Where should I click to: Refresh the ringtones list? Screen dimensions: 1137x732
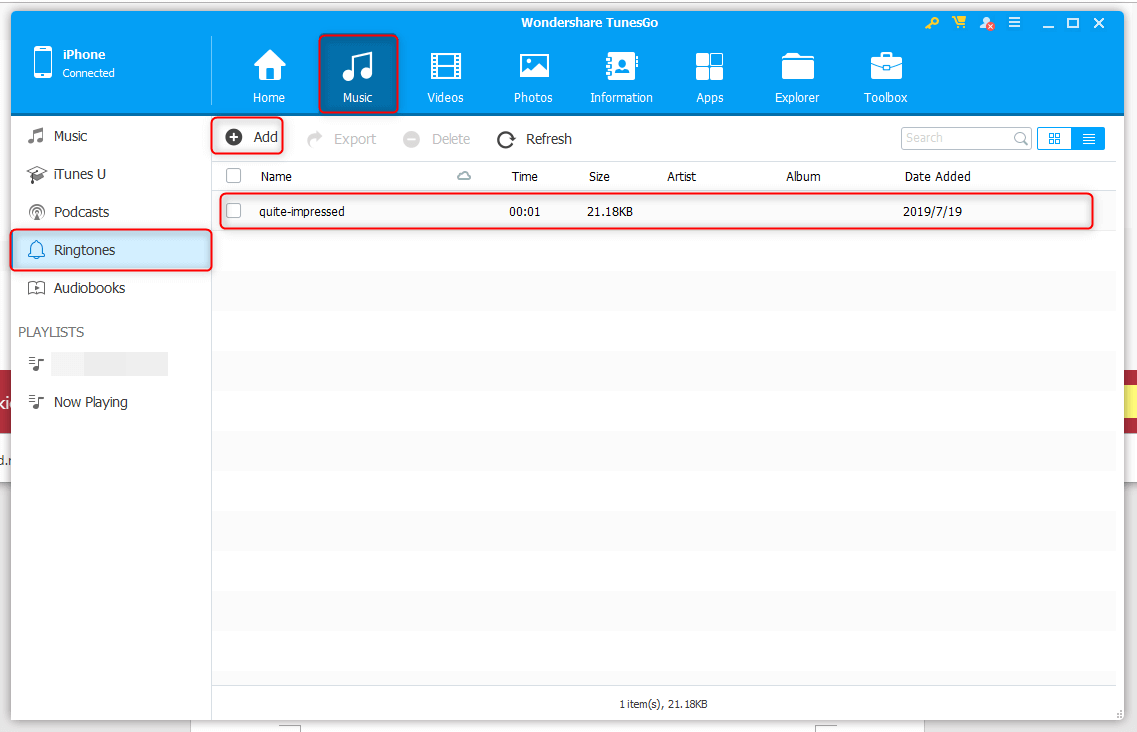534,139
